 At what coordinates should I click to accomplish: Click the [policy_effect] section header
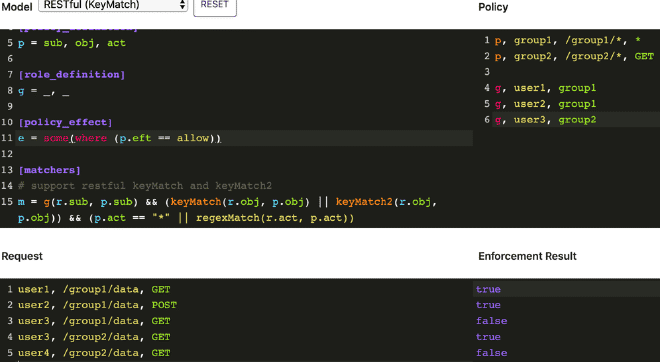[x=65, y=122]
